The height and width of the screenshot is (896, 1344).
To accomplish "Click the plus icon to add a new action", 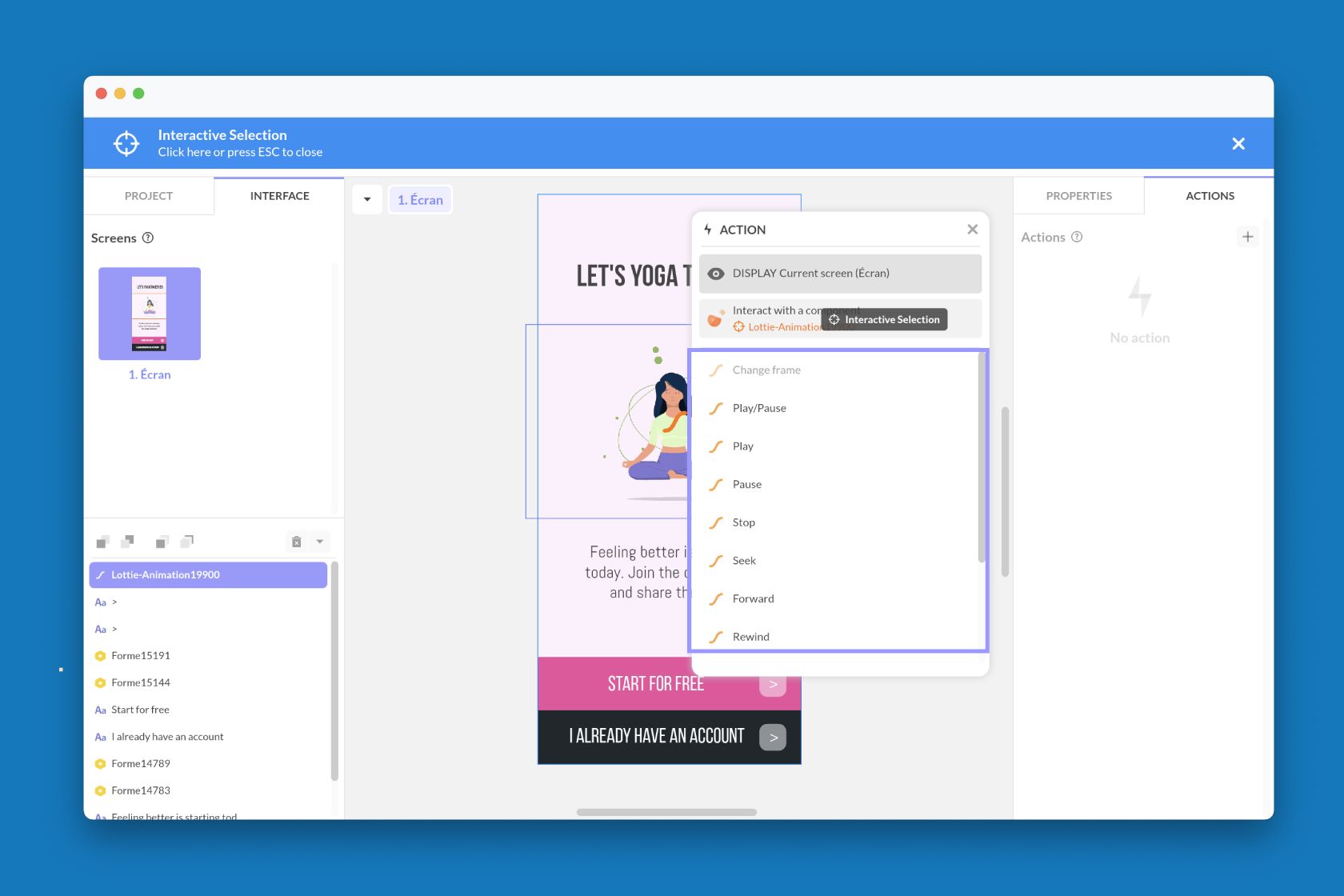I will click(1248, 237).
